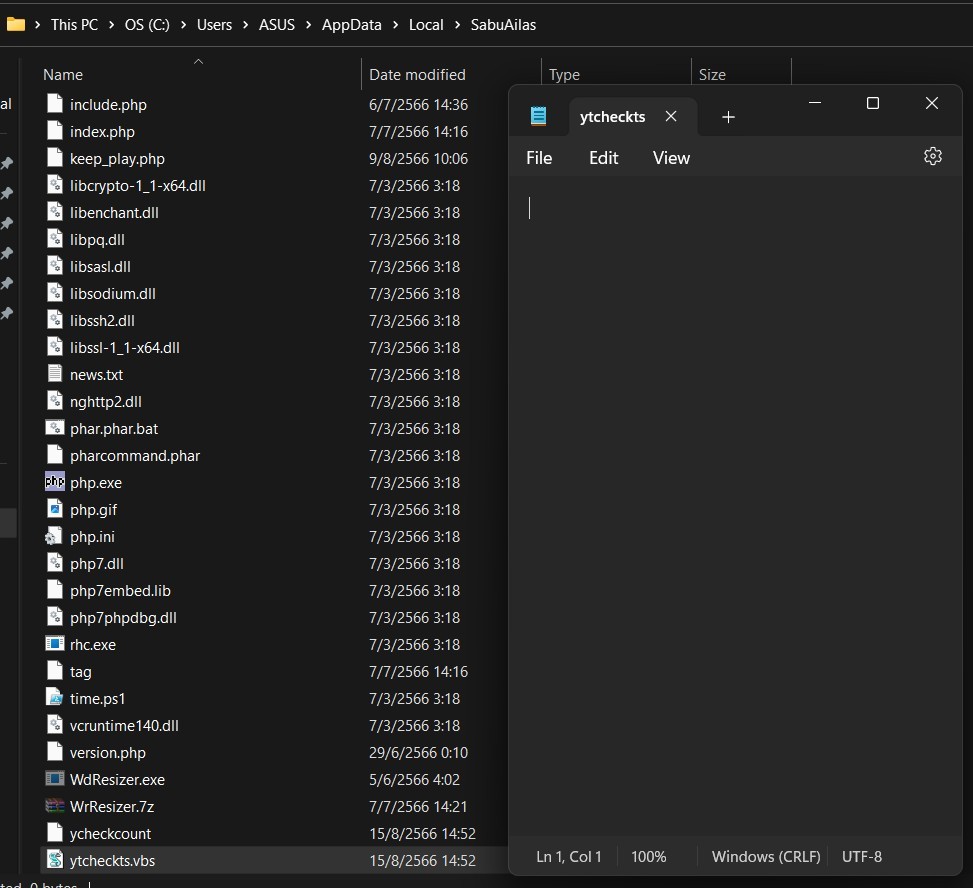Click the ytcheckts.vbs script icon
973x888 pixels.
click(x=55, y=859)
